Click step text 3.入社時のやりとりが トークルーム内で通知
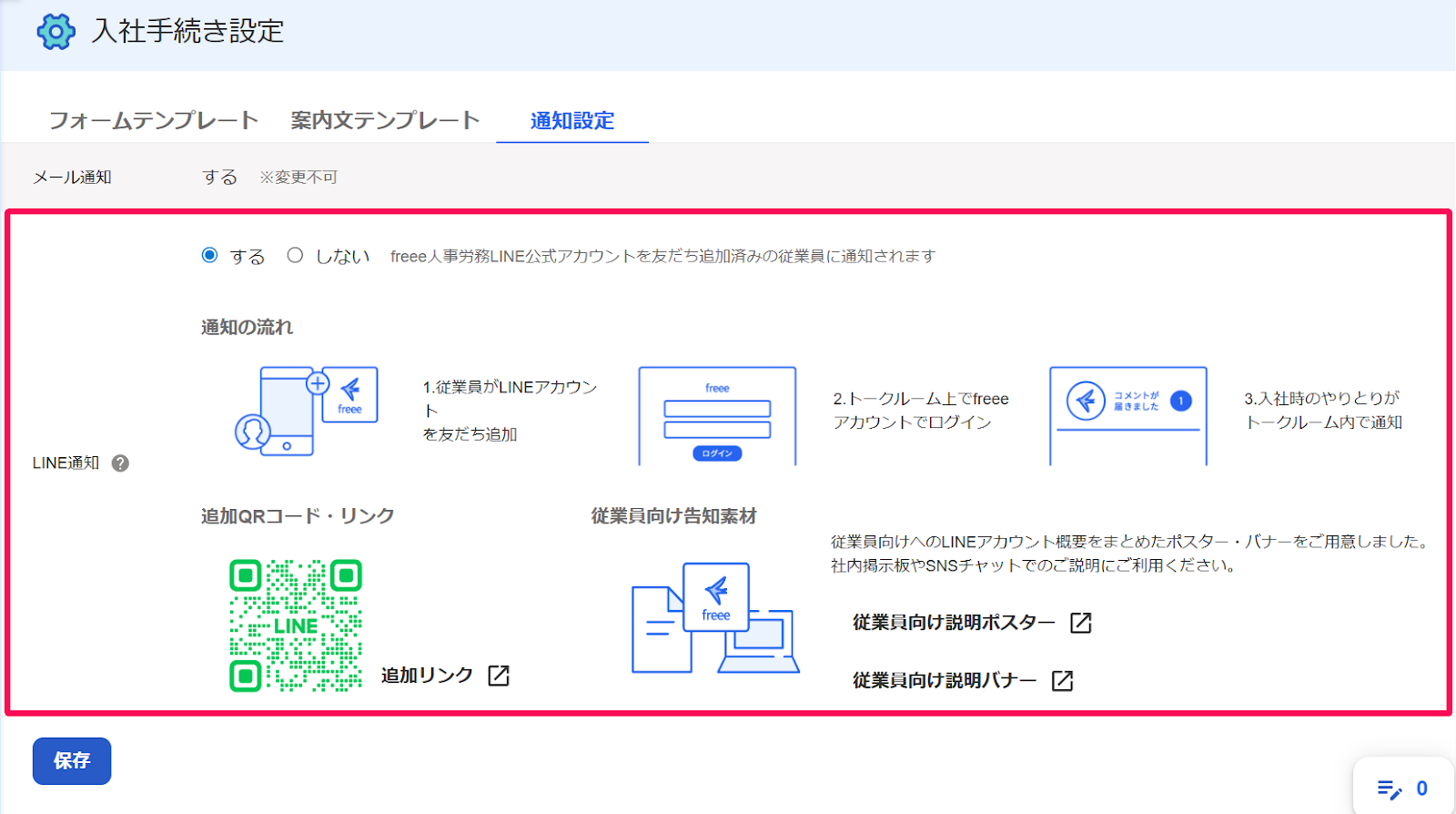Screen dimensions: 1456x814 pyautogui.click(x=1323, y=411)
